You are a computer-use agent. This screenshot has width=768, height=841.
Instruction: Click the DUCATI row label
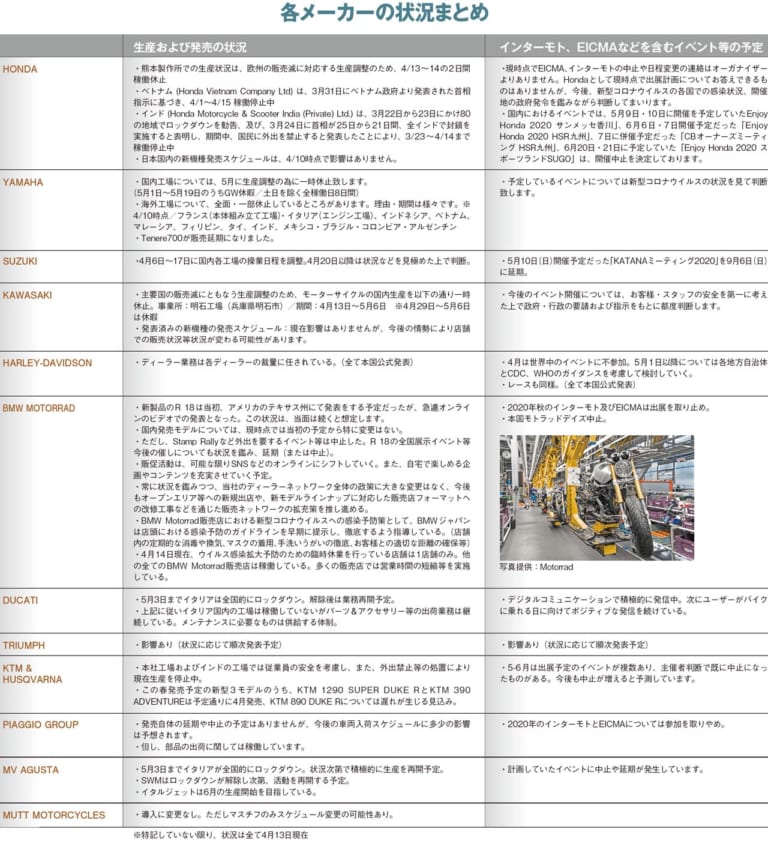[x=20, y=600]
